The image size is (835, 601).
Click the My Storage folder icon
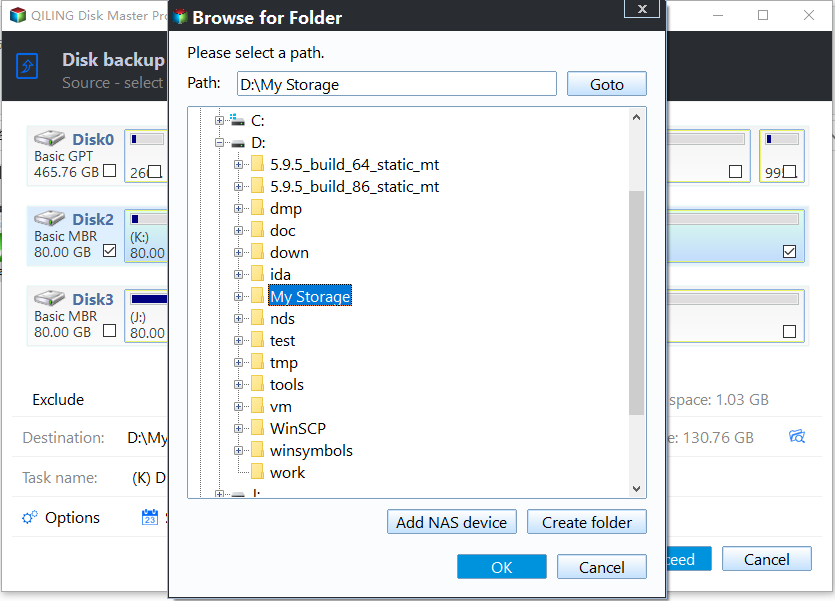pos(257,295)
